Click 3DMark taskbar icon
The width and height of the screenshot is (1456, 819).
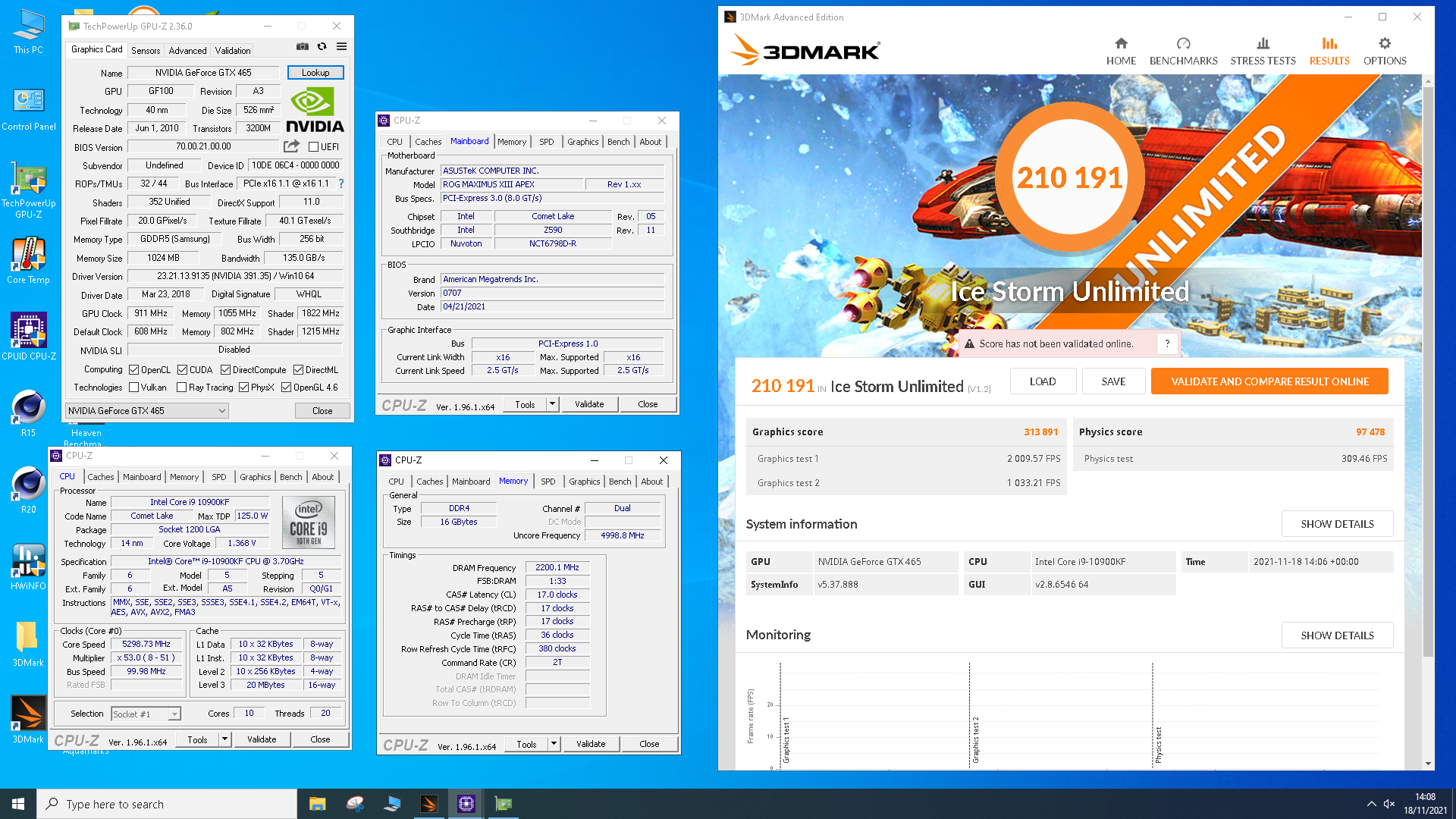point(429,804)
